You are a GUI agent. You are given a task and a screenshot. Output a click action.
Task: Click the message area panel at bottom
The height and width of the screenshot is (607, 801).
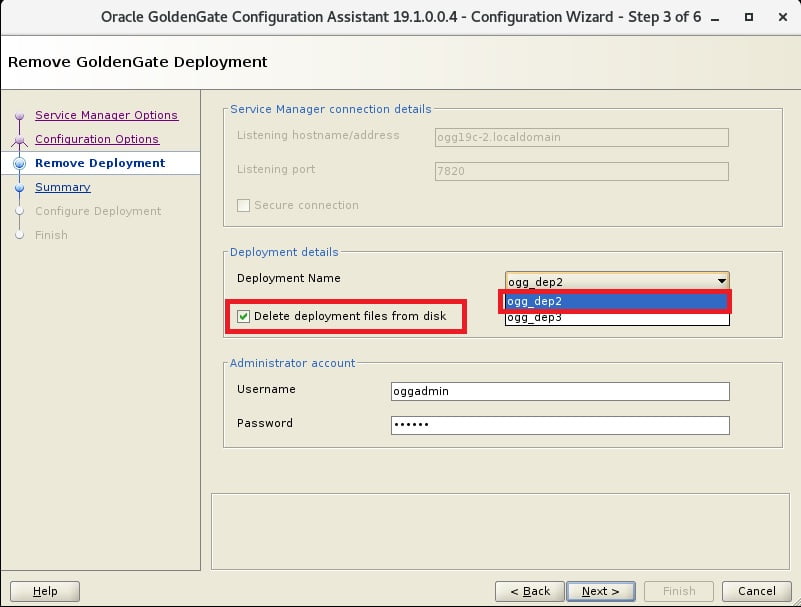coord(500,531)
